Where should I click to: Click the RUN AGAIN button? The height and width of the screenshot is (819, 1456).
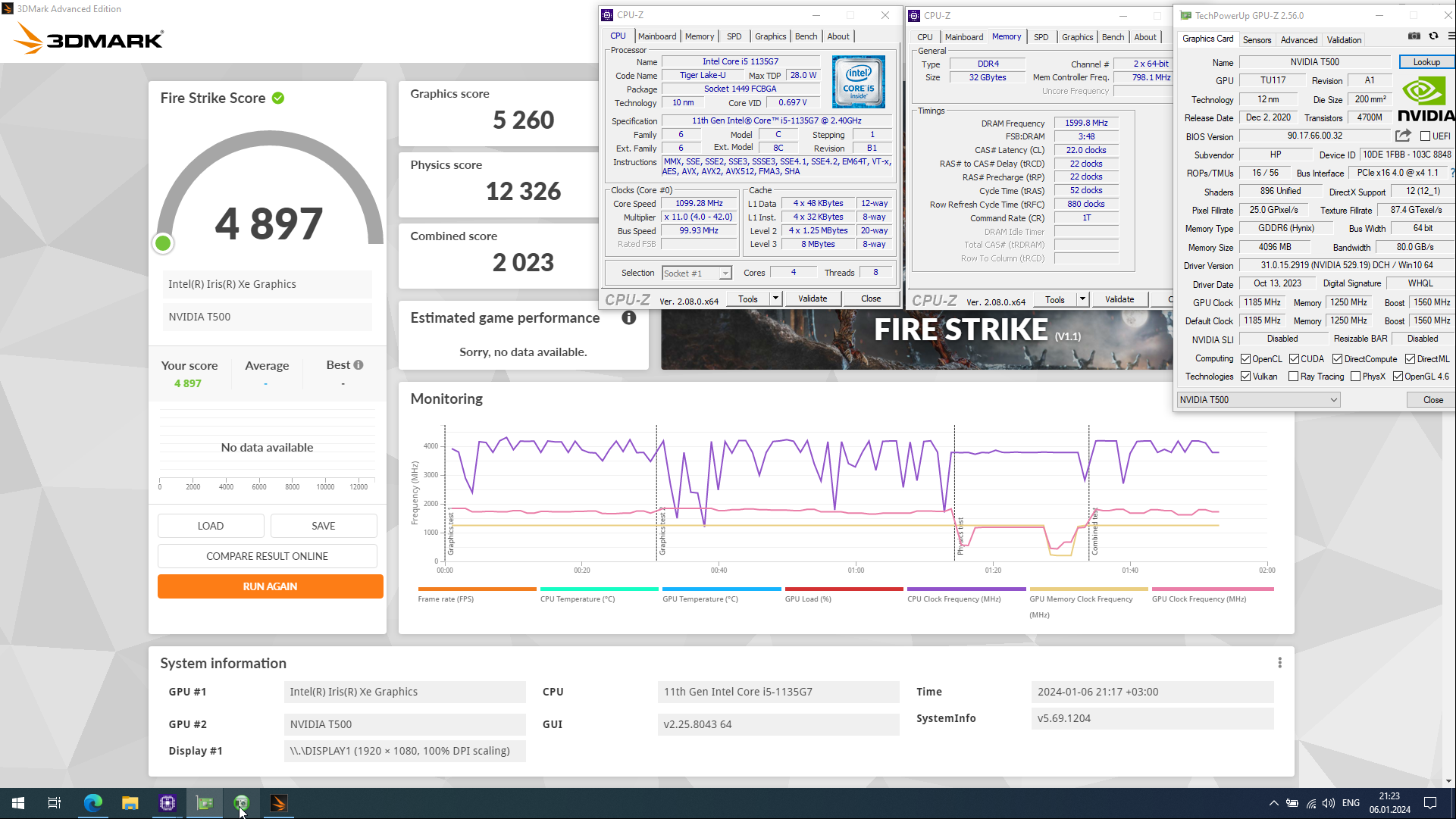(270, 586)
